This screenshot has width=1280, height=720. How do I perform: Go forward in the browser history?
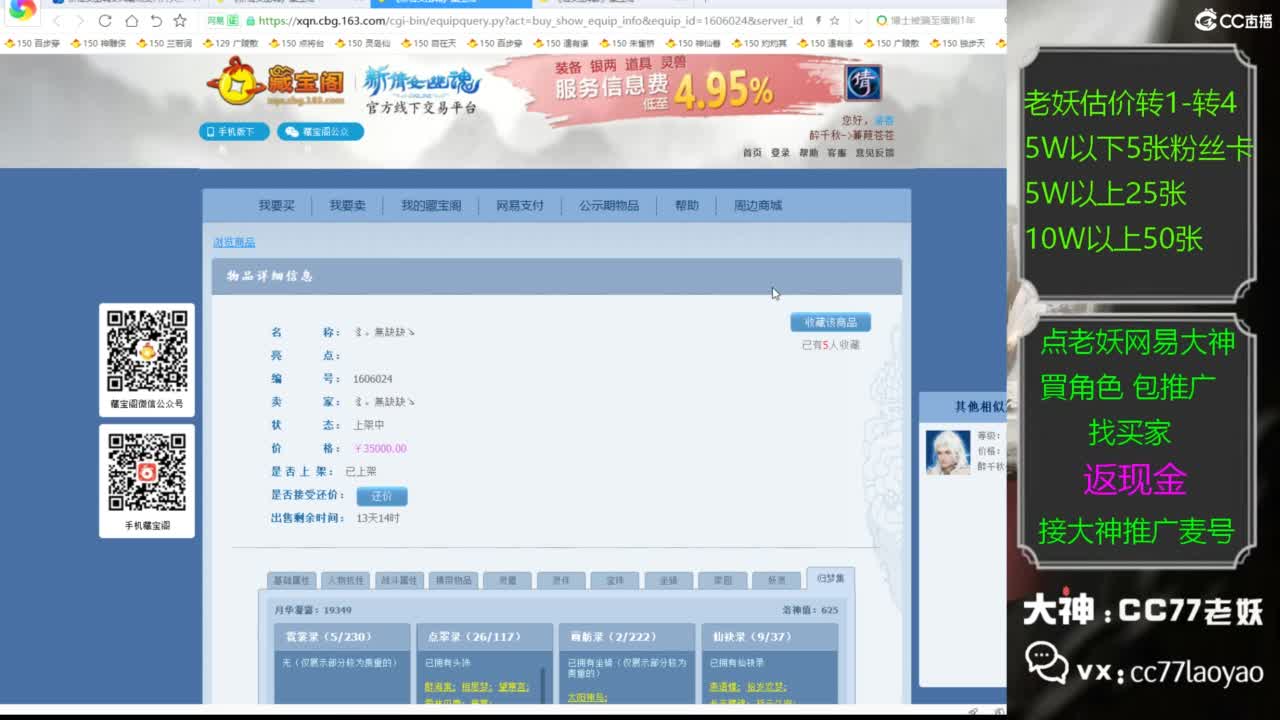[80, 20]
